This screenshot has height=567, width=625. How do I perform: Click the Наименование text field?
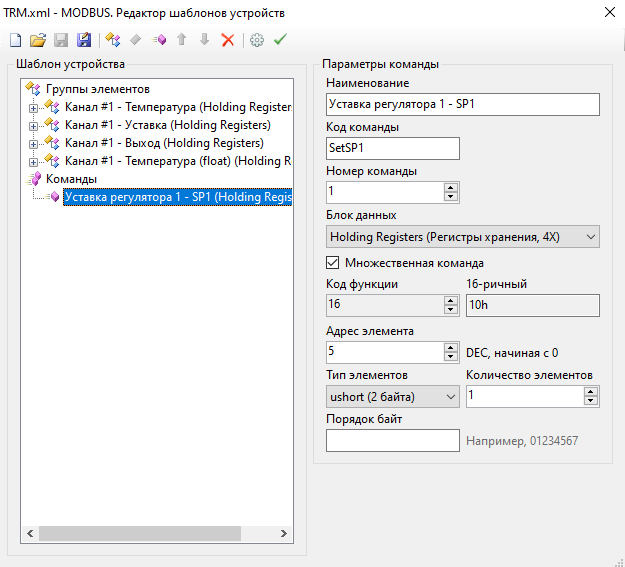coord(462,104)
